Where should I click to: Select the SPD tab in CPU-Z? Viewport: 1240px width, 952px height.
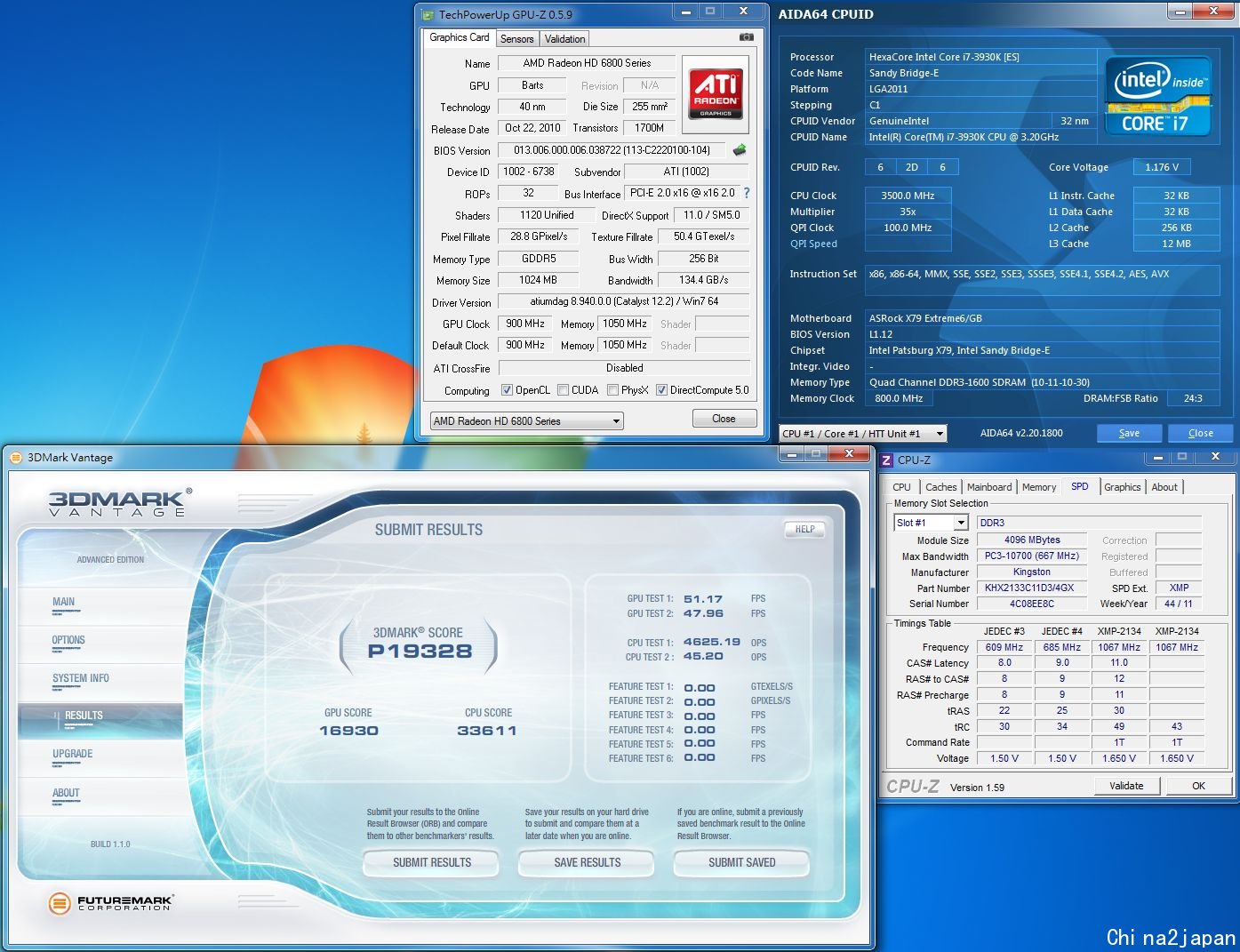click(x=1079, y=486)
